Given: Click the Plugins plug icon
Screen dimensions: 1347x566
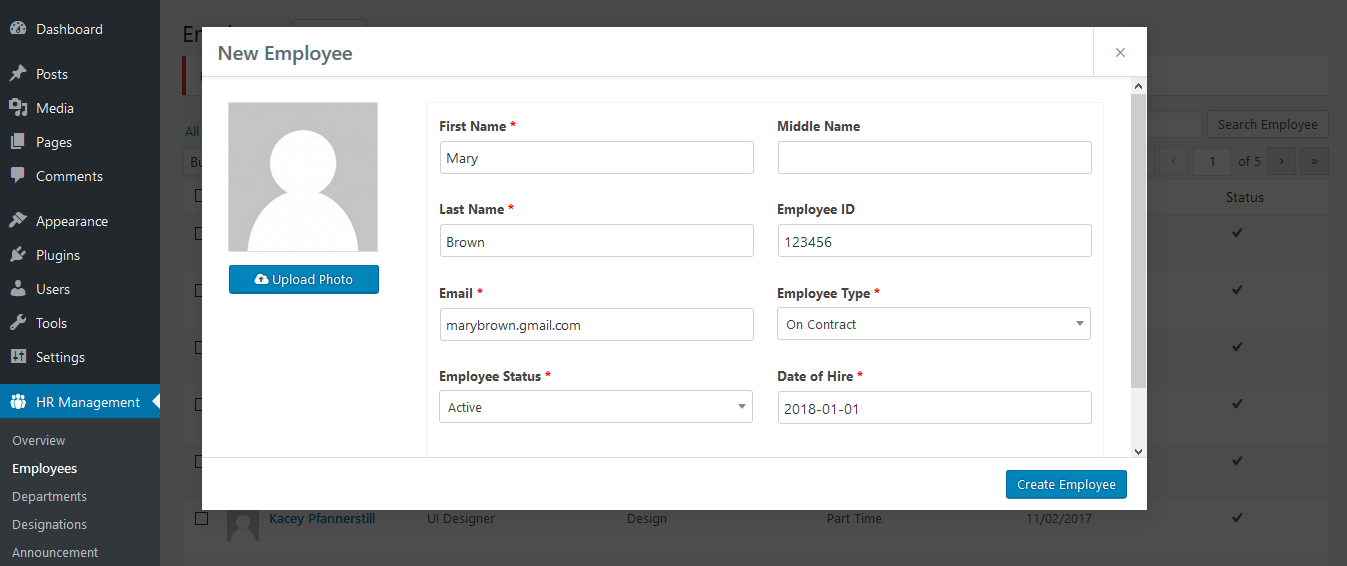Looking at the screenshot, I should coord(18,255).
